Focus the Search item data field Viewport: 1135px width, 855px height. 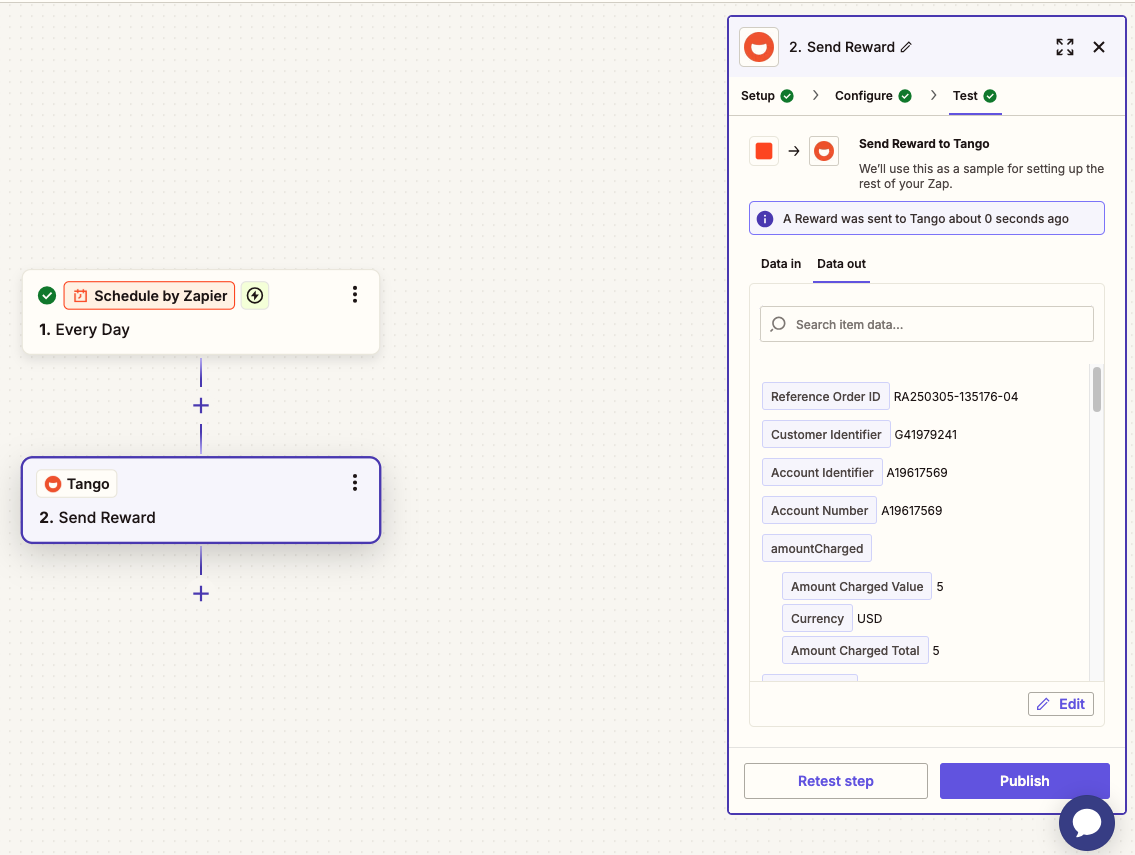(927, 324)
